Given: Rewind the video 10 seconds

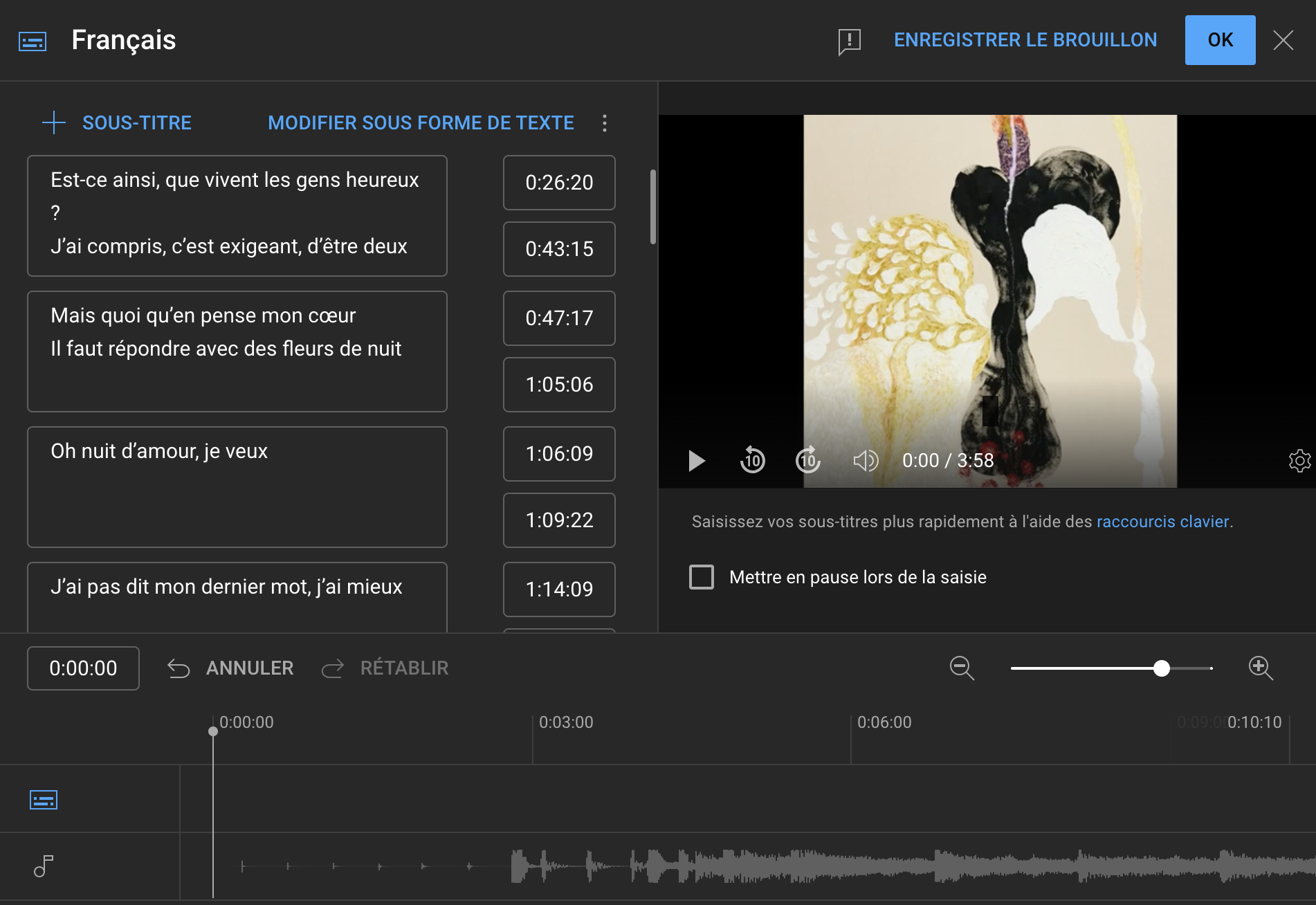Looking at the screenshot, I should (753, 460).
